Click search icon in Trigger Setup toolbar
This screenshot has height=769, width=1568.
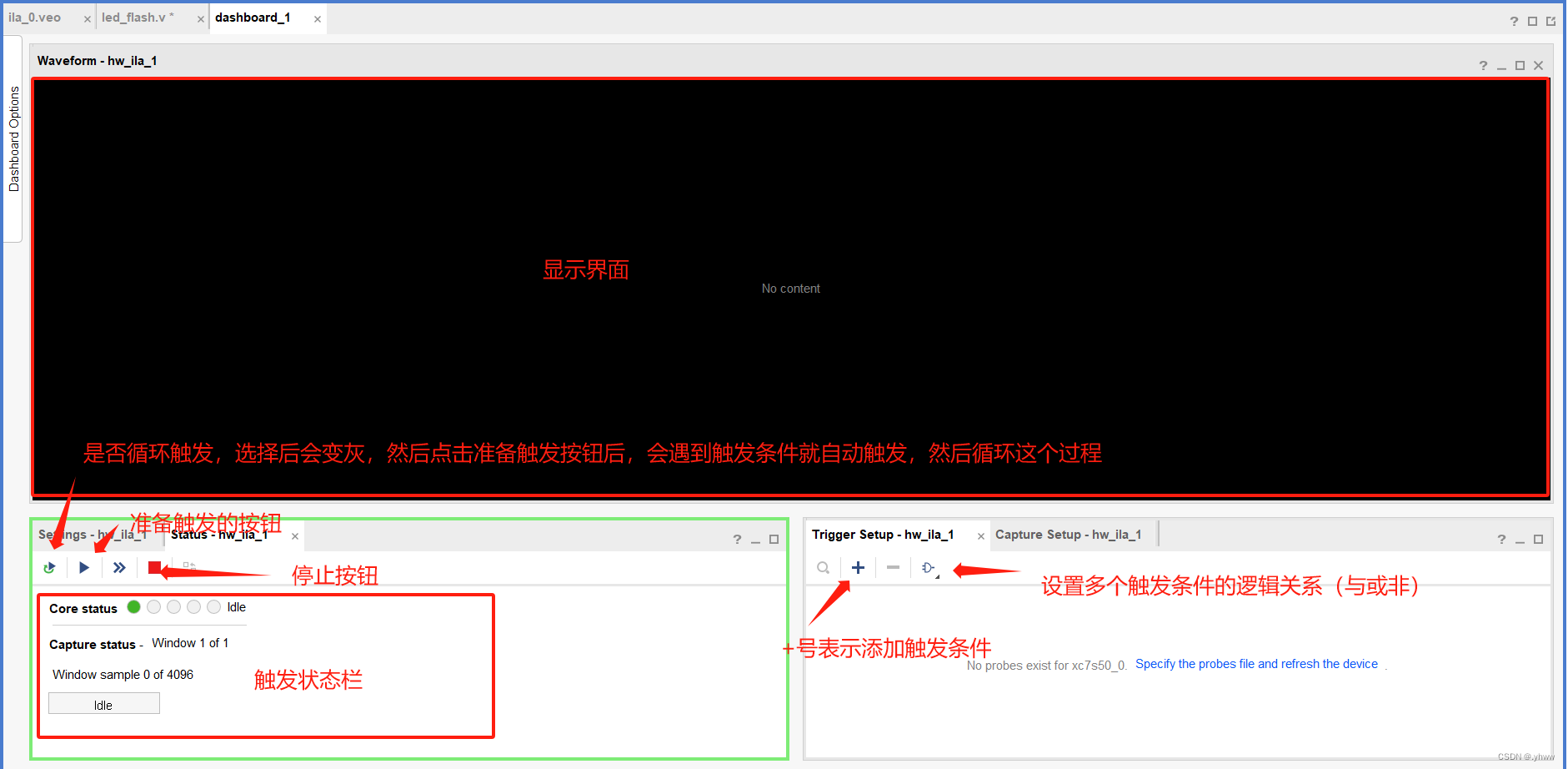click(824, 568)
